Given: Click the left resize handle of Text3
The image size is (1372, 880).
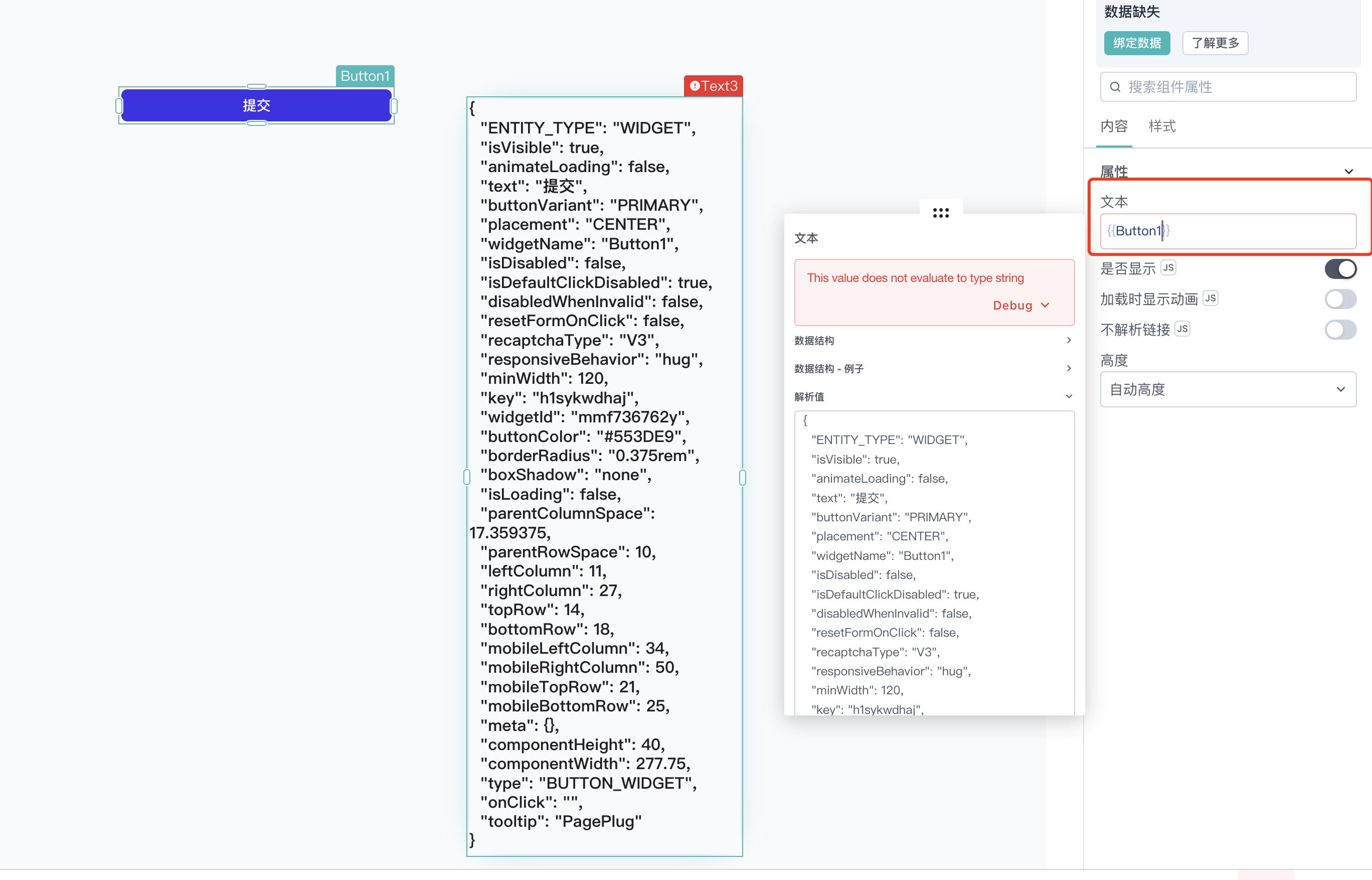Looking at the screenshot, I should 467,477.
